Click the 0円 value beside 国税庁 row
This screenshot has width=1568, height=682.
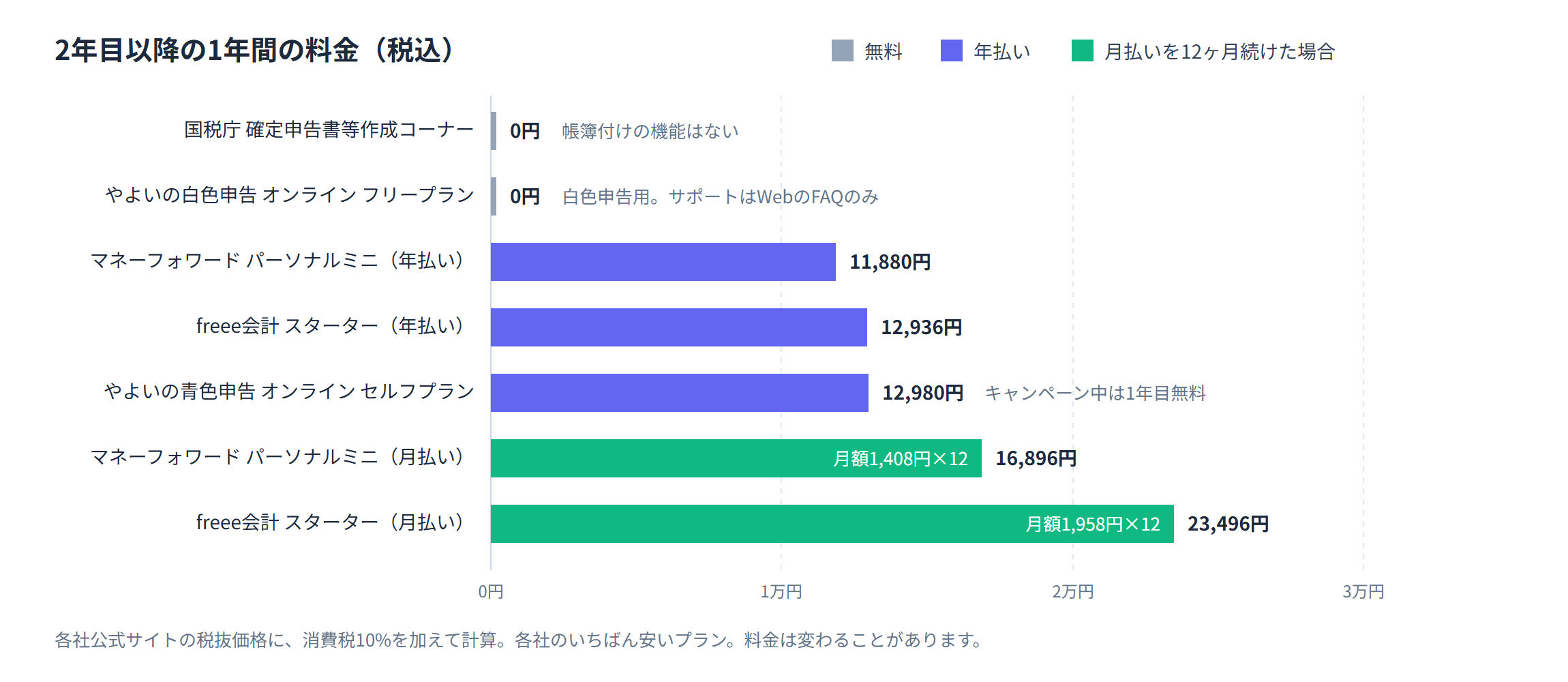point(525,131)
